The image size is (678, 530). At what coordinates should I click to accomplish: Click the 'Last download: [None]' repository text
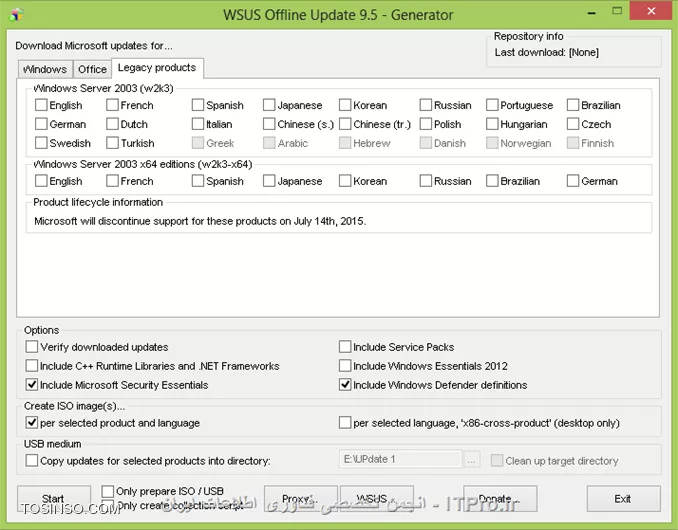point(547,52)
